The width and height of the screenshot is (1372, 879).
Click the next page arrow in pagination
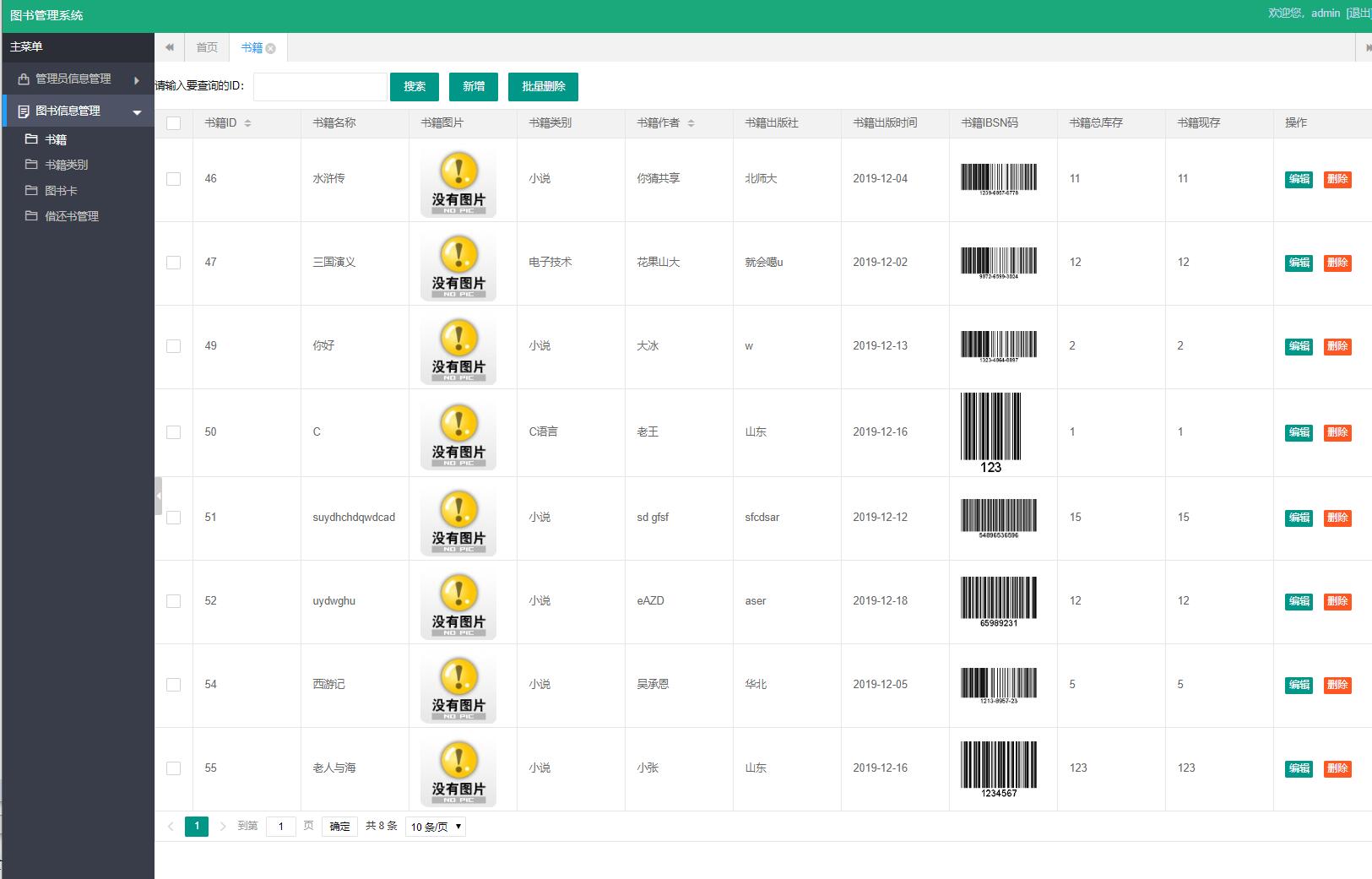(223, 827)
